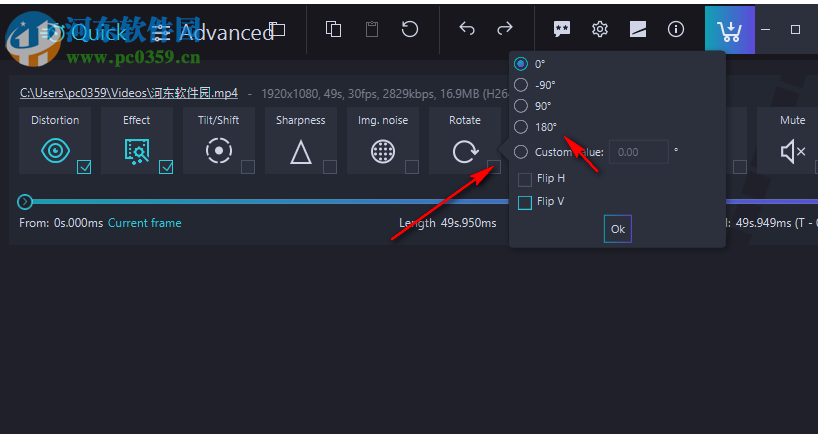
Task: Select the Custom value radio button
Action: pyautogui.click(x=521, y=152)
